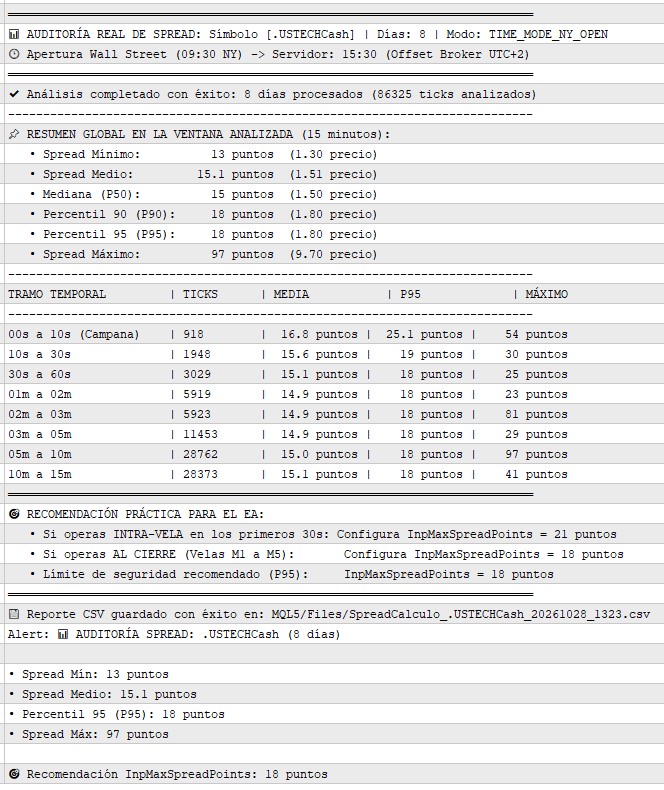Select the Spread Máximo 97 puntos line
664x790 pixels.
pyautogui.click(x=335, y=254)
